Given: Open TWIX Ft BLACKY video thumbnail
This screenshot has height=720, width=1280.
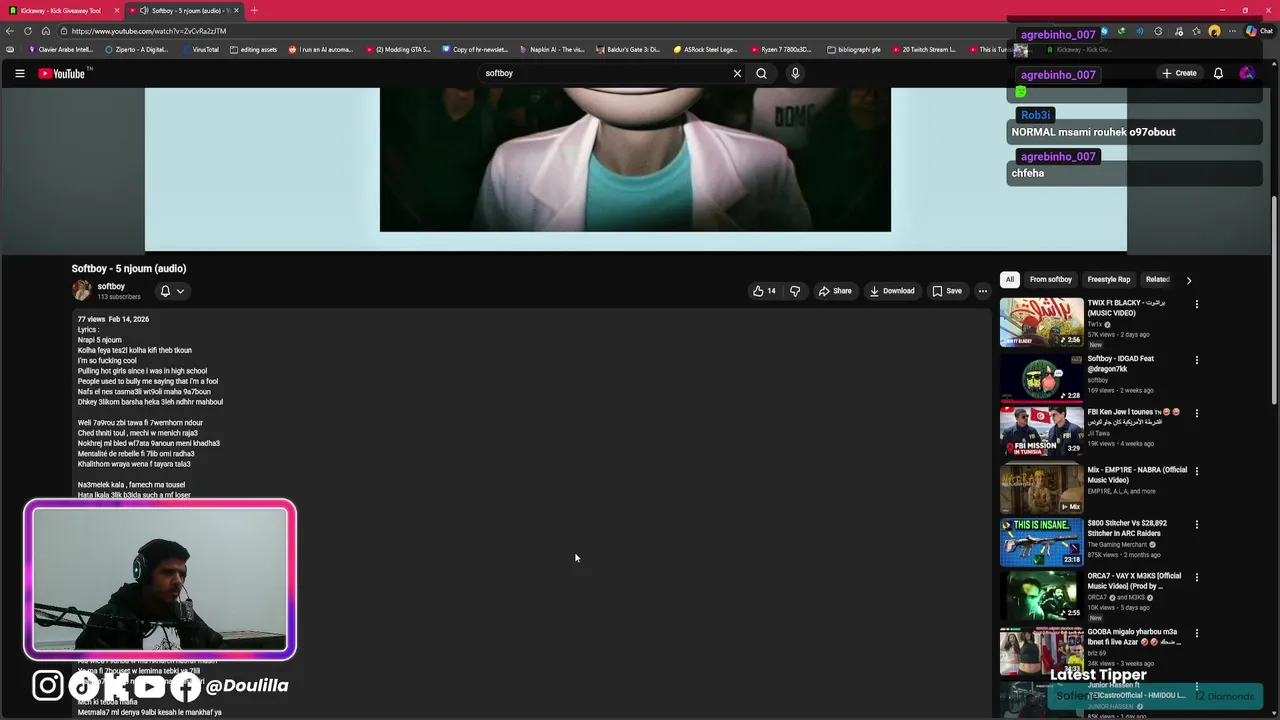Looking at the screenshot, I should point(1041,322).
